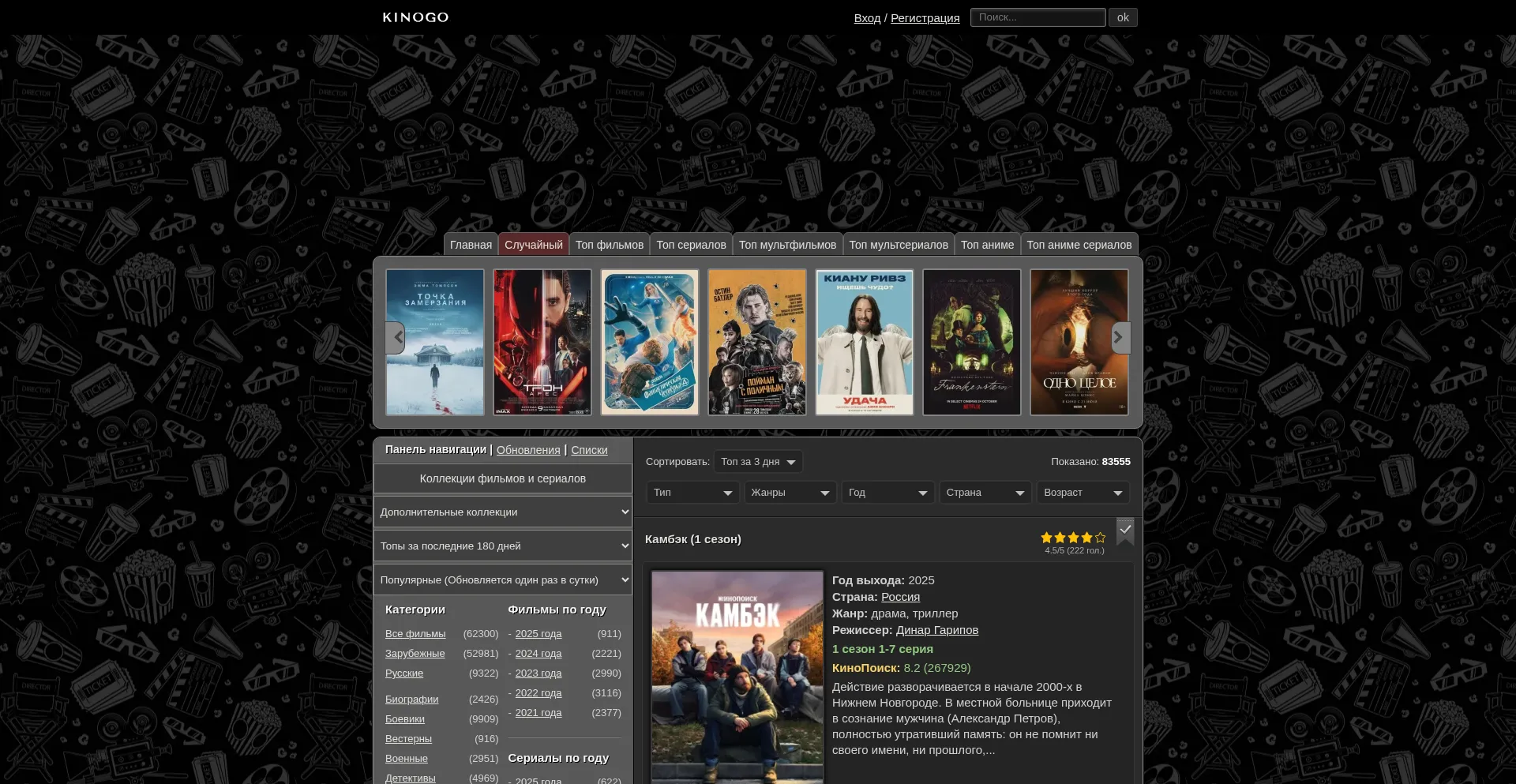Open the 2024 года films link
1516x784 pixels.
(538, 654)
